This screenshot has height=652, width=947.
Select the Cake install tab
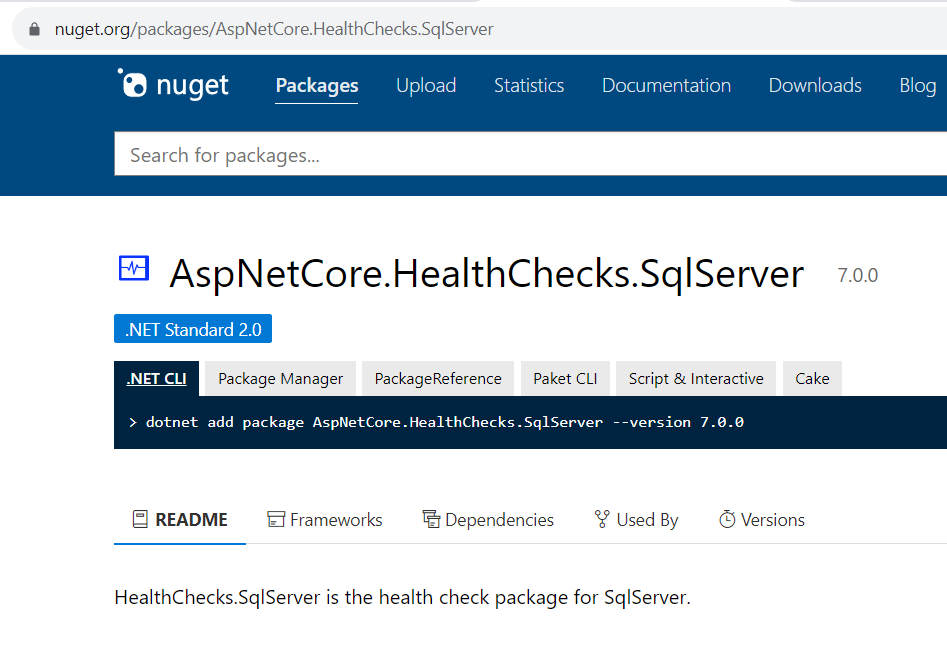pos(812,379)
